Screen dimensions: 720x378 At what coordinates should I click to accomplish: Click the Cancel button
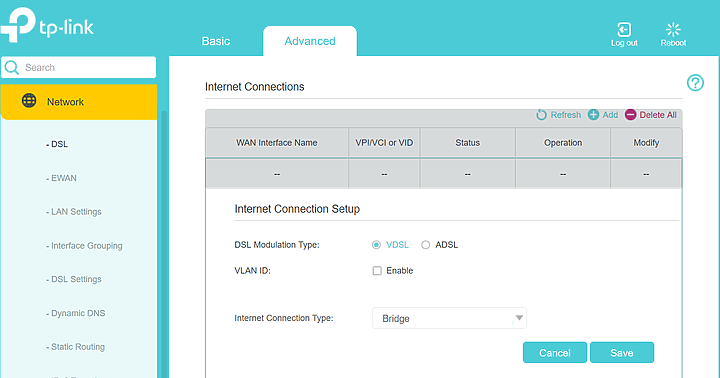[x=555, y=353]
